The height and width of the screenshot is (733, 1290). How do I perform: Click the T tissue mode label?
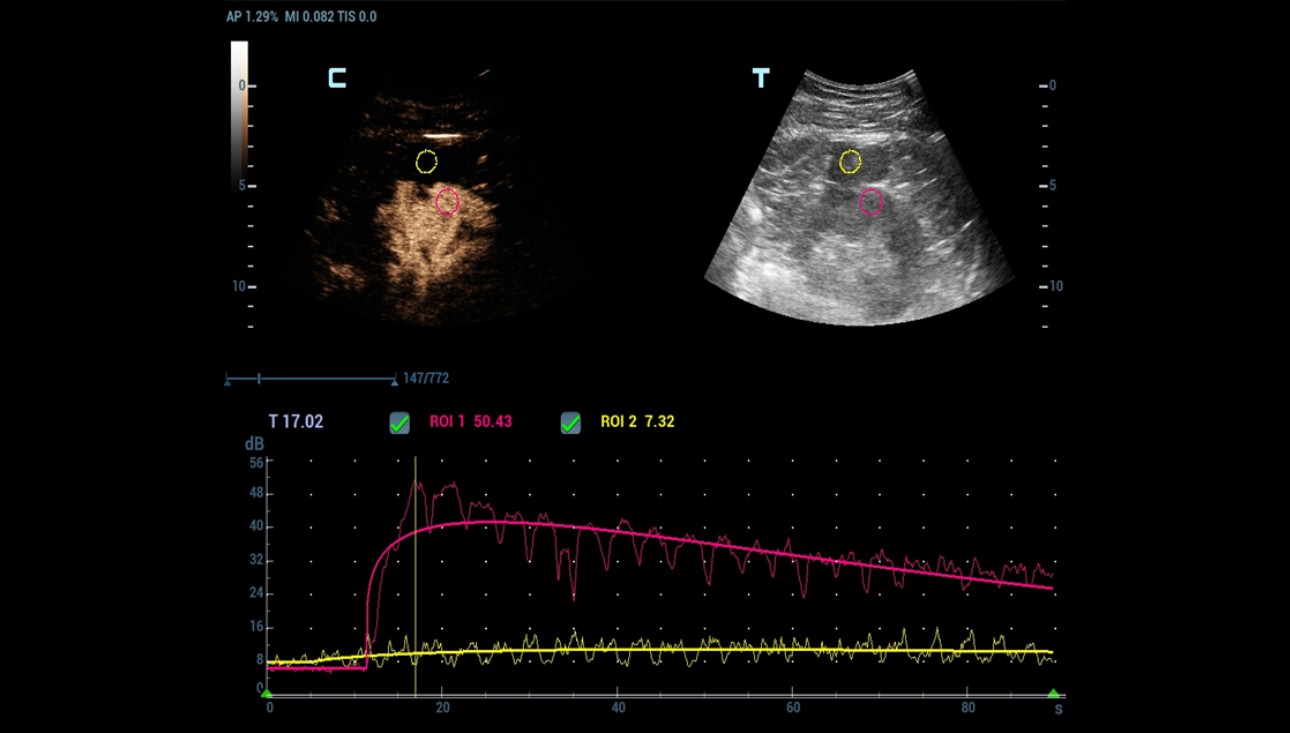760,77
